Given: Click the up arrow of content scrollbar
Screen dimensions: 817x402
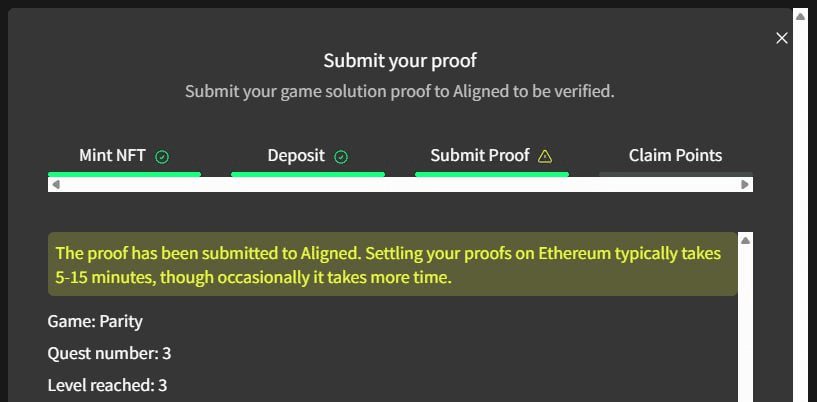Looking at the screenshot, I should (x=745, y=240).
